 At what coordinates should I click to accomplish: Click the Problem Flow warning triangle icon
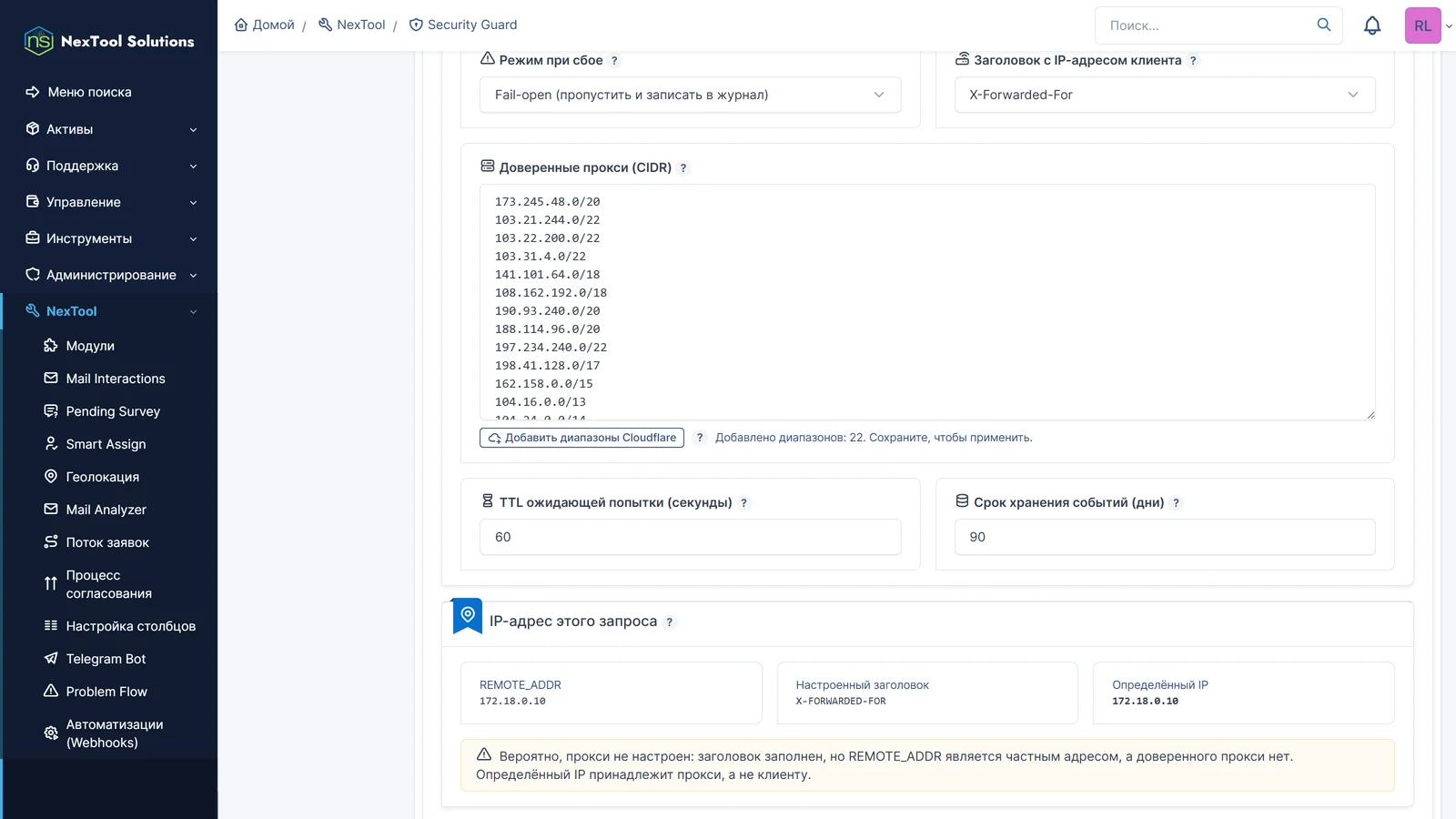tap(51, 691)
